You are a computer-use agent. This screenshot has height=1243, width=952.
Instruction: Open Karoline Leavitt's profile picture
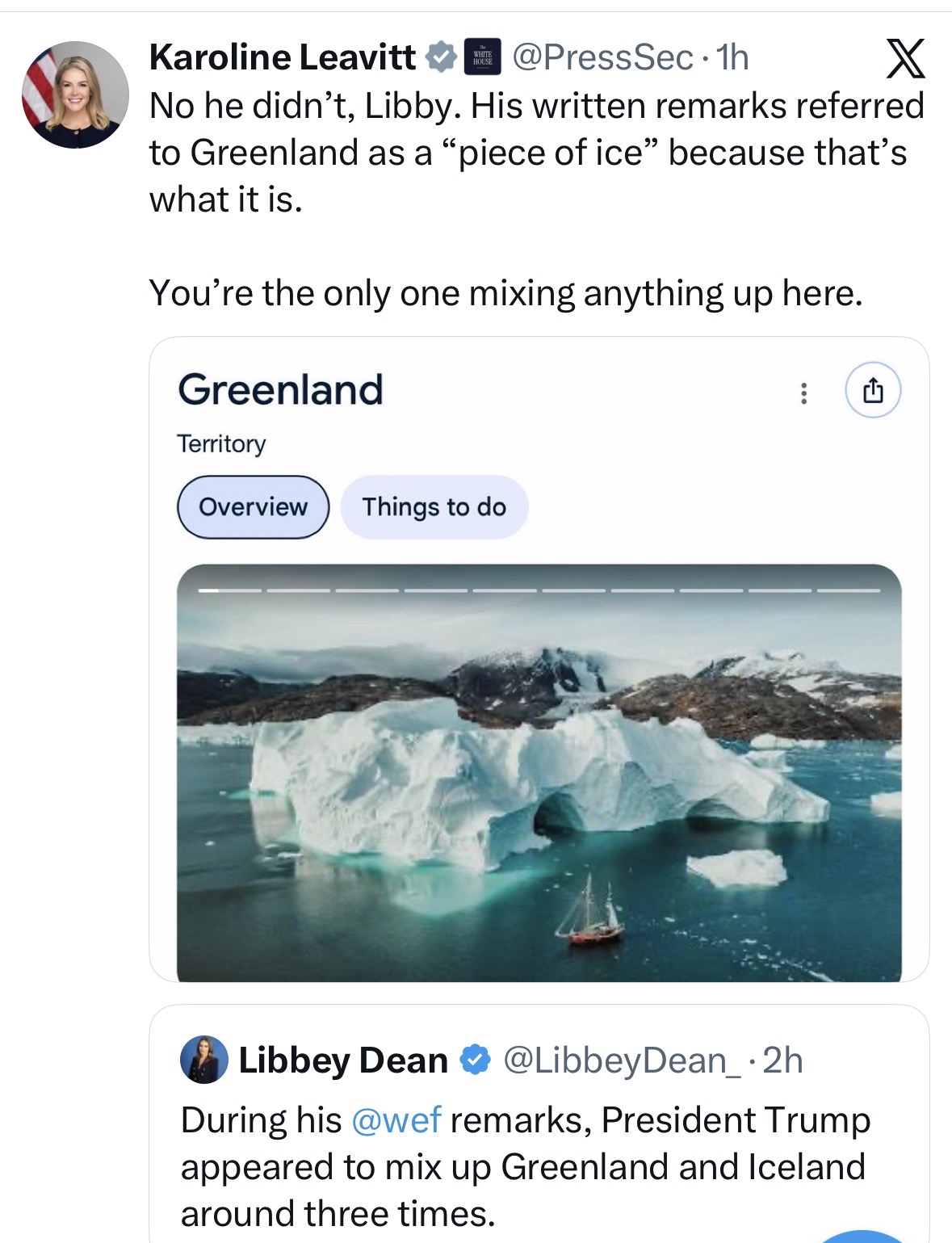[75, 94]
